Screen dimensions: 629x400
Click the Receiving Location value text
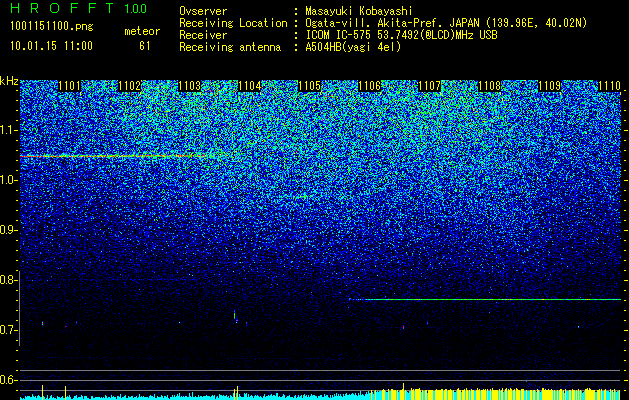tap(446, 24)
